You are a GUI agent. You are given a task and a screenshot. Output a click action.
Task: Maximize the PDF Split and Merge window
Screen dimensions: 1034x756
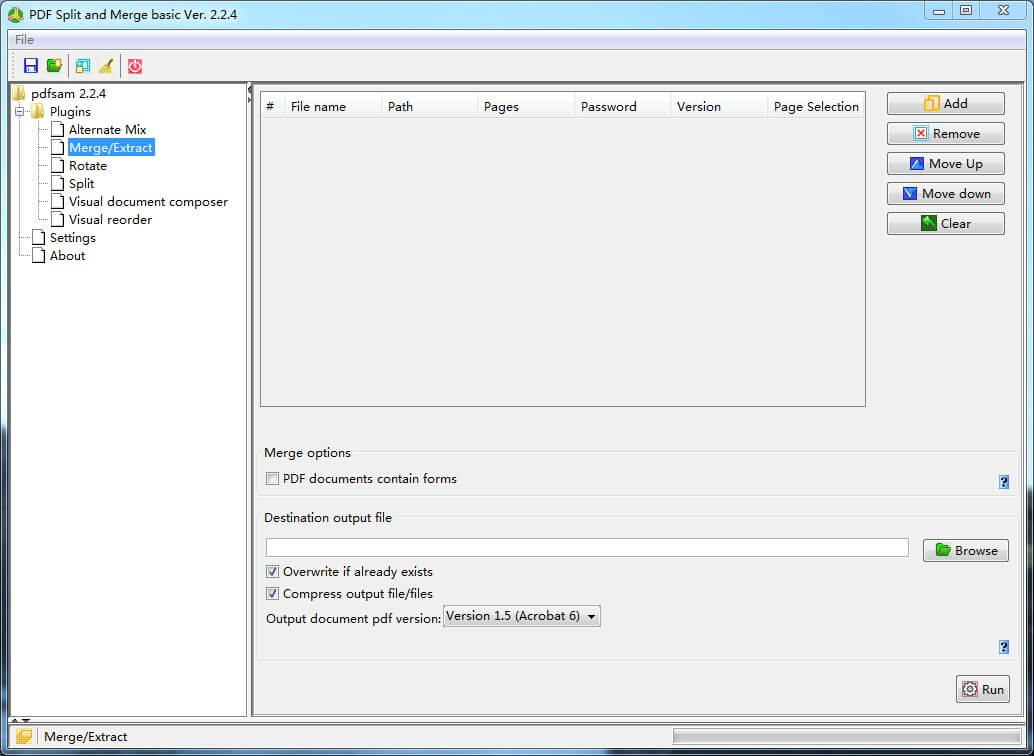coord(966,11)
